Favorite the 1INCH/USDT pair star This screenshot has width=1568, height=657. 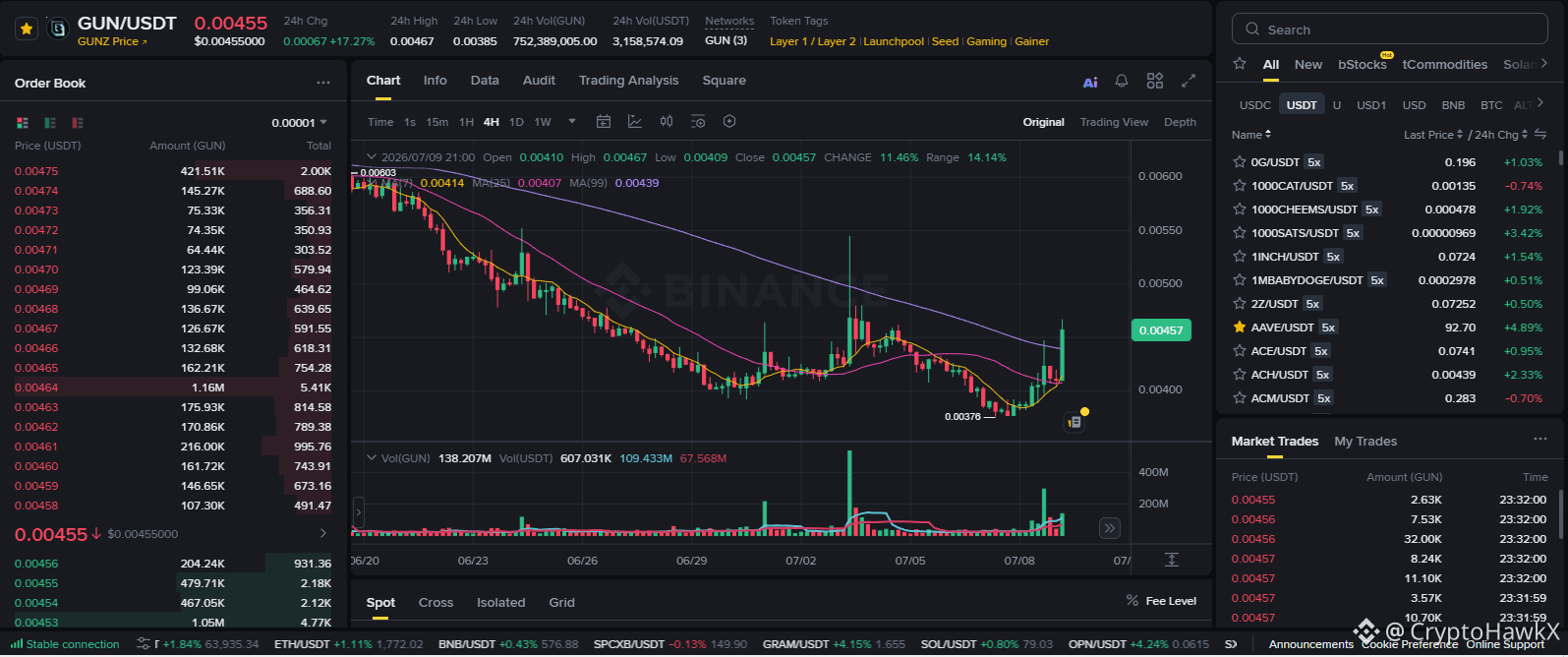pyautogui.click(x=1240, y=257)
